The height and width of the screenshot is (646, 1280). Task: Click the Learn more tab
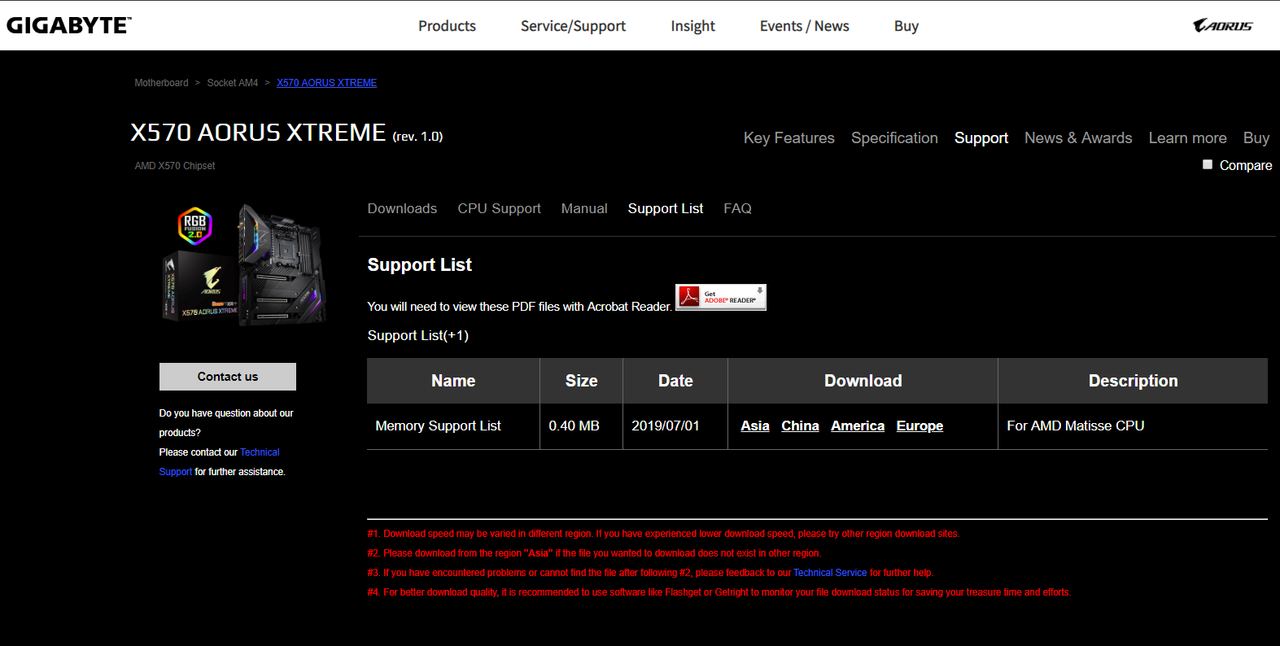coord(1187,138)
